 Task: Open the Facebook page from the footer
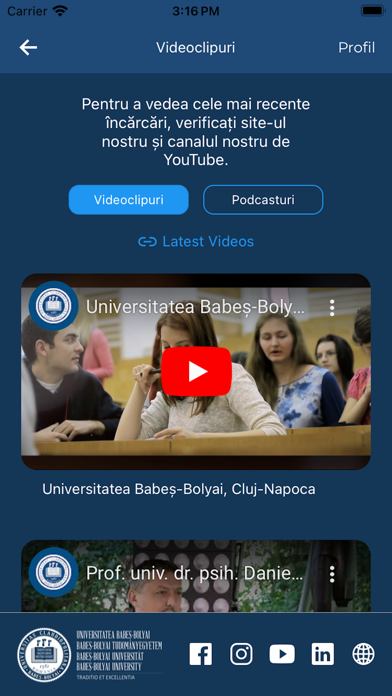[201, 654]
